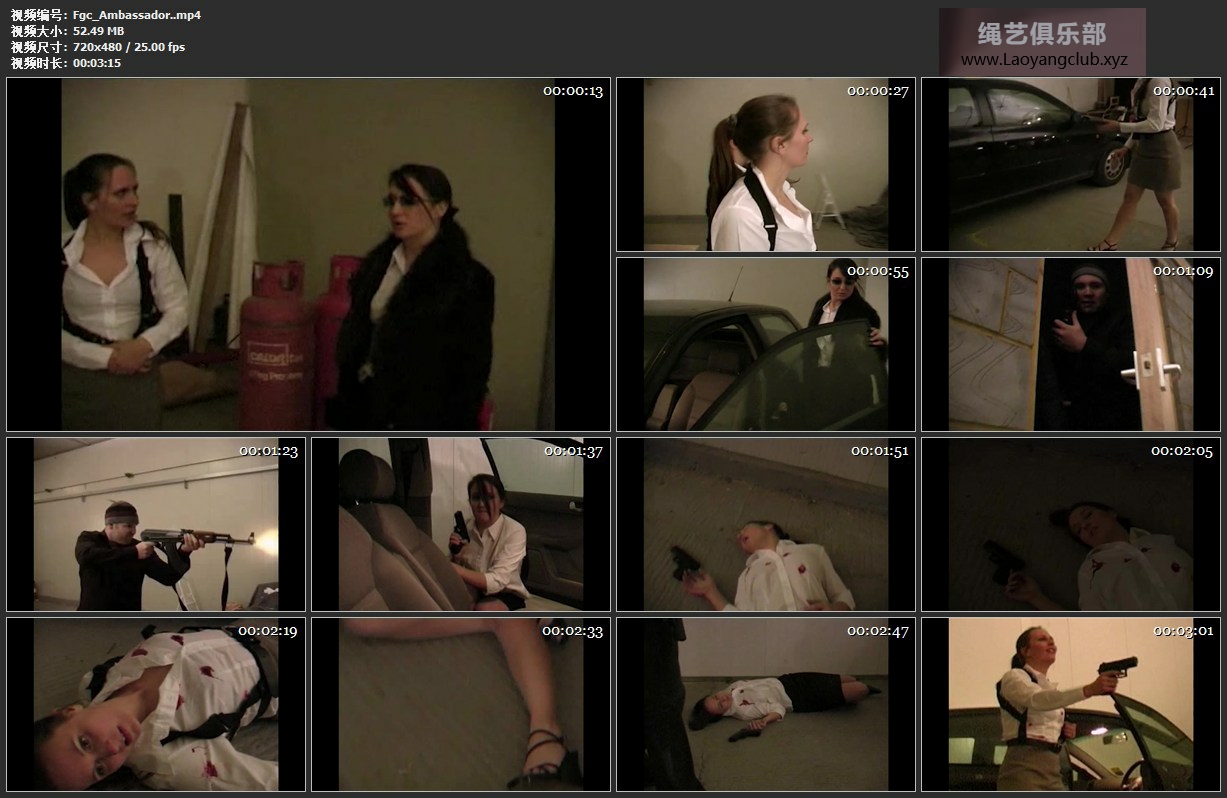
Task: Select the 00:02:33 frame
Action: [460, 704]
